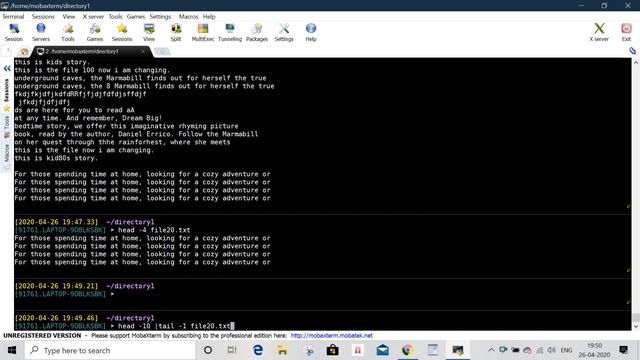Open the View menu
The image size is (640, 360).
click(69, 17)
